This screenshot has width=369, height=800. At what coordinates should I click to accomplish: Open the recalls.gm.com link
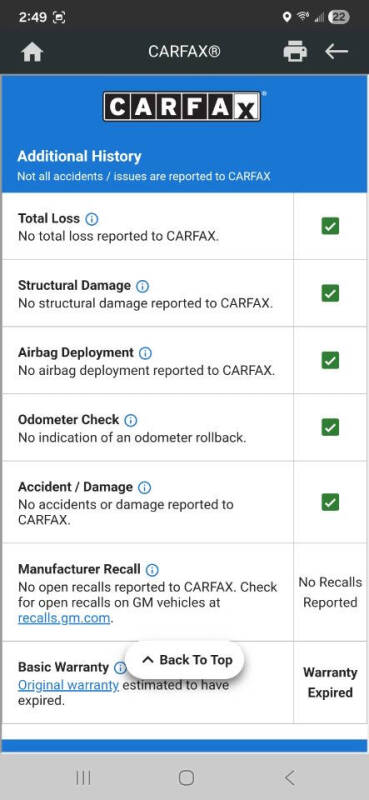(x=65, y=618)
